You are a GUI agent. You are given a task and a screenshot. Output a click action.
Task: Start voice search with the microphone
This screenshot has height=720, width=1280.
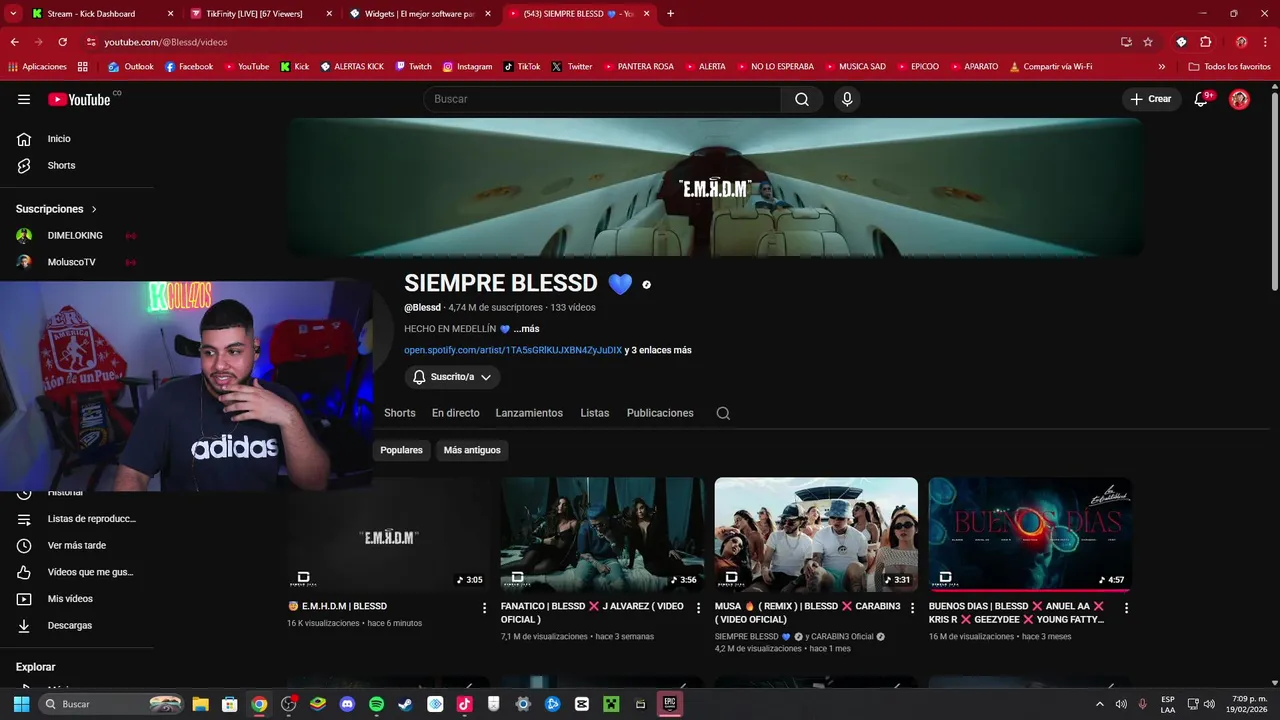847,99
